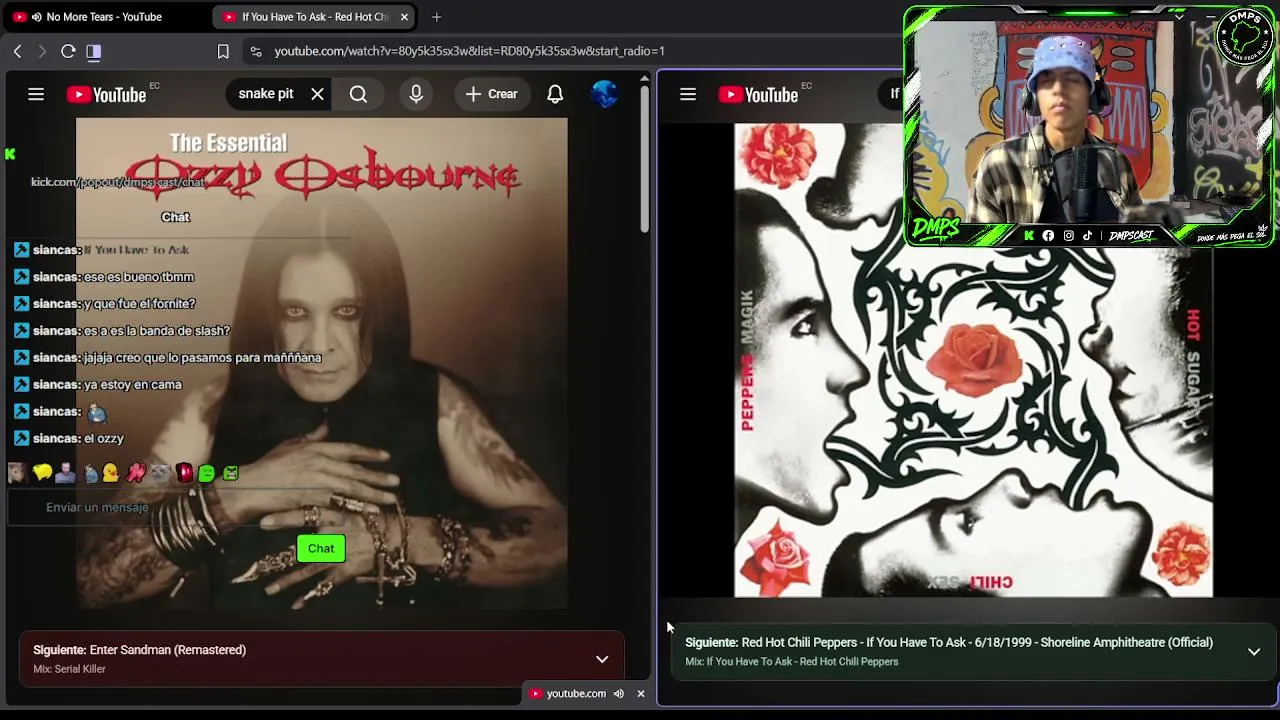Open YouTube notifications bell
This screenshot has height=720, width=1280.
pos(555,94)
